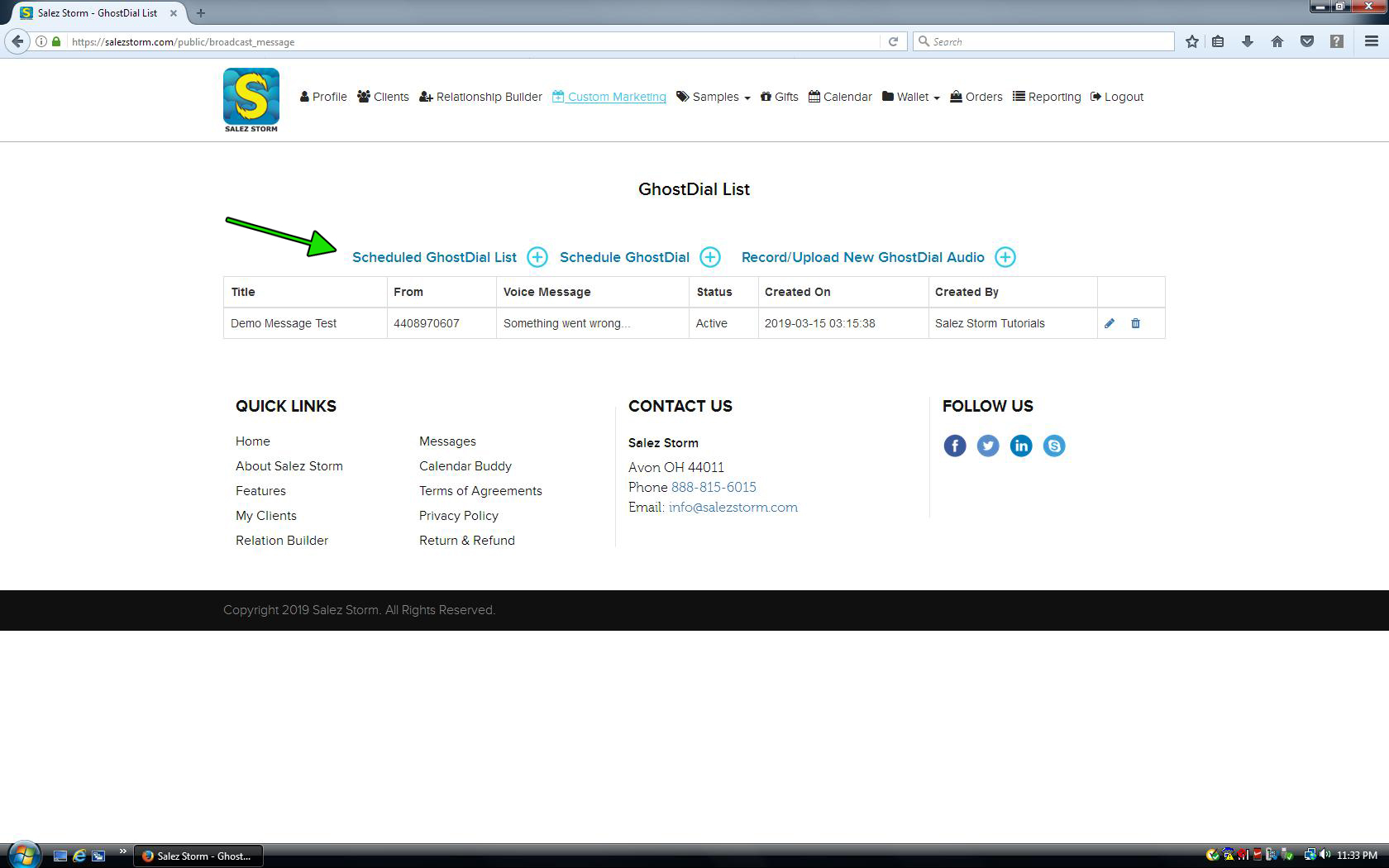Image resolution: width=1389 pixels, height=868 pixels.
Task: Open the LinkedIn social icon
Action: 1021,446
